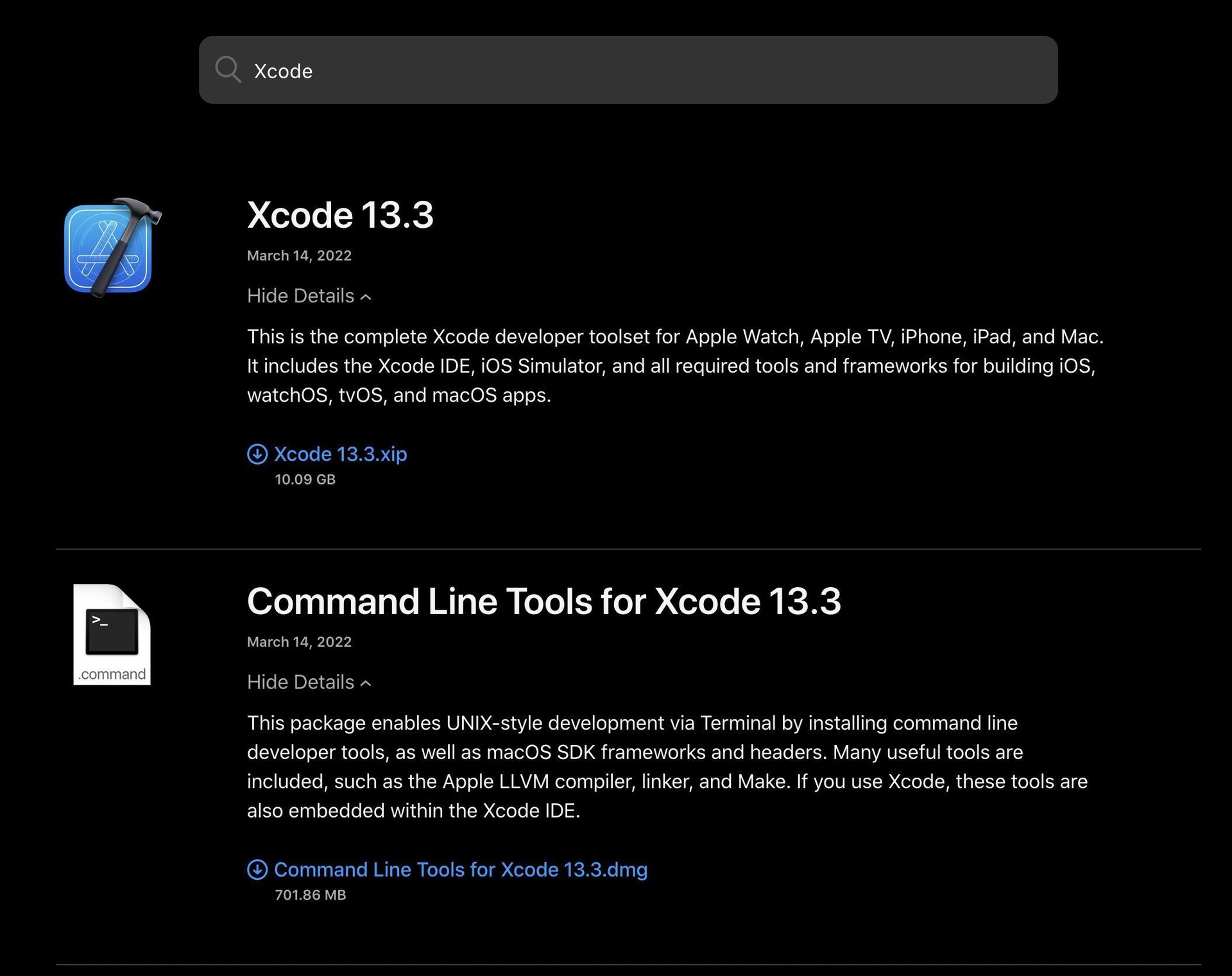Image resolution: width=1232 pixels, height=976 pixels.
Task: Download Command Line Tools for Xcode 13.3.dmg
Action: (460, 870)
